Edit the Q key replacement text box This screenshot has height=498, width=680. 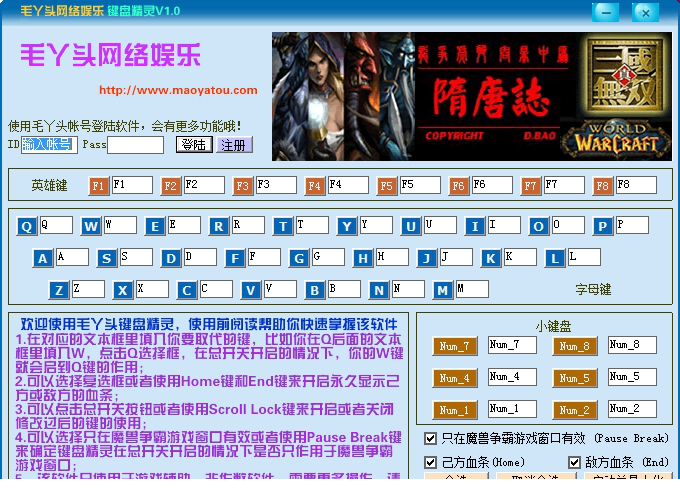(x=56, y=225)
